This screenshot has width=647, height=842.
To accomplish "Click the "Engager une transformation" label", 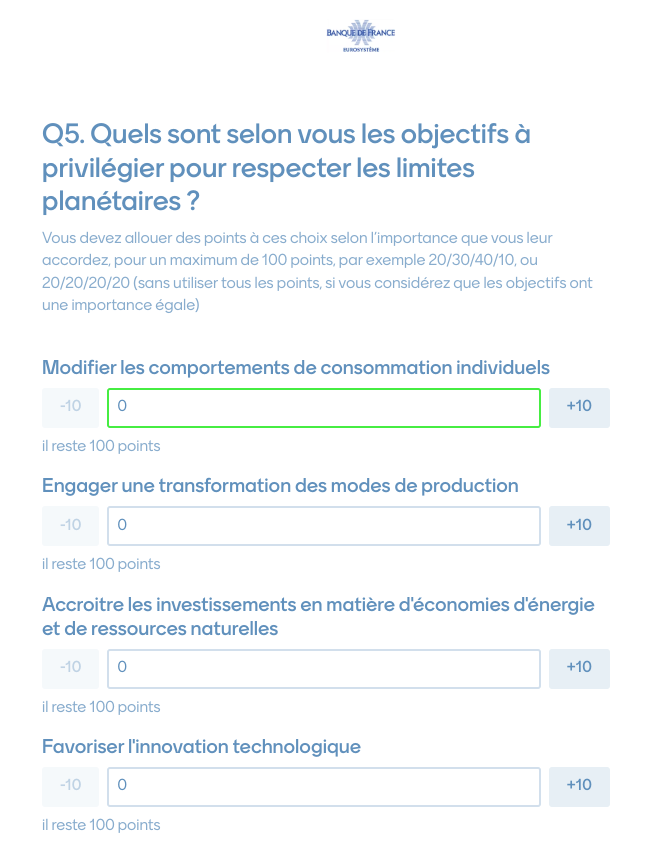I will click(280, 486).
